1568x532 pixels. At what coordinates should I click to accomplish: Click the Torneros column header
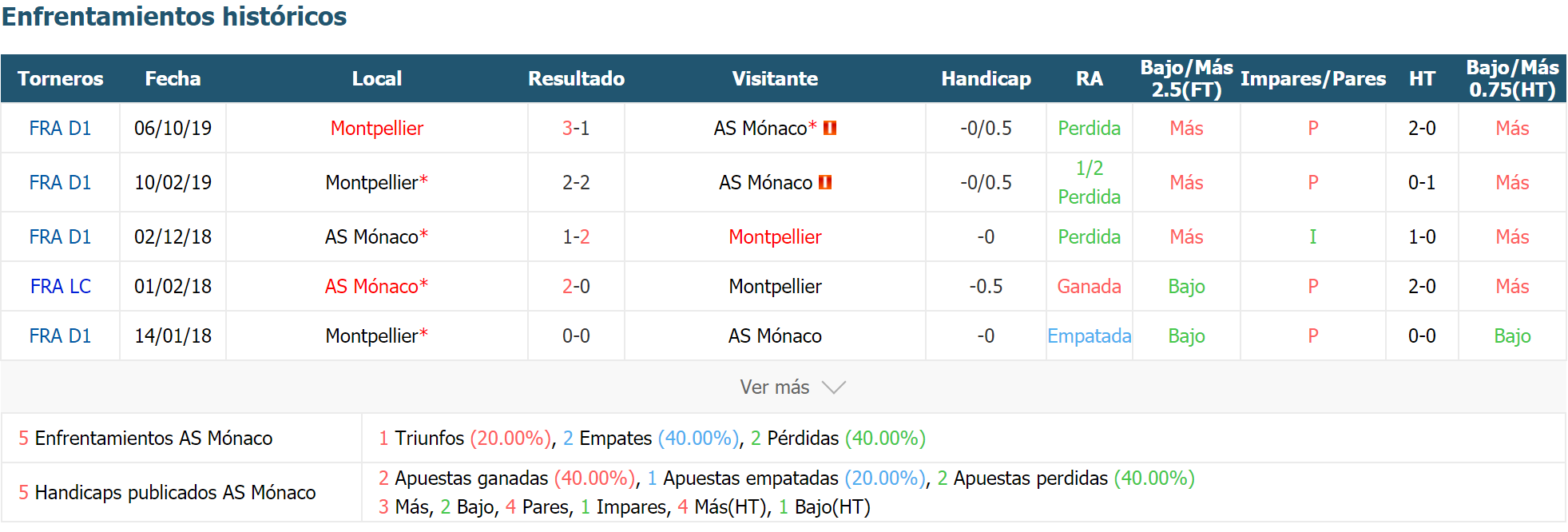pyautogui.click(x=61, y=78)
